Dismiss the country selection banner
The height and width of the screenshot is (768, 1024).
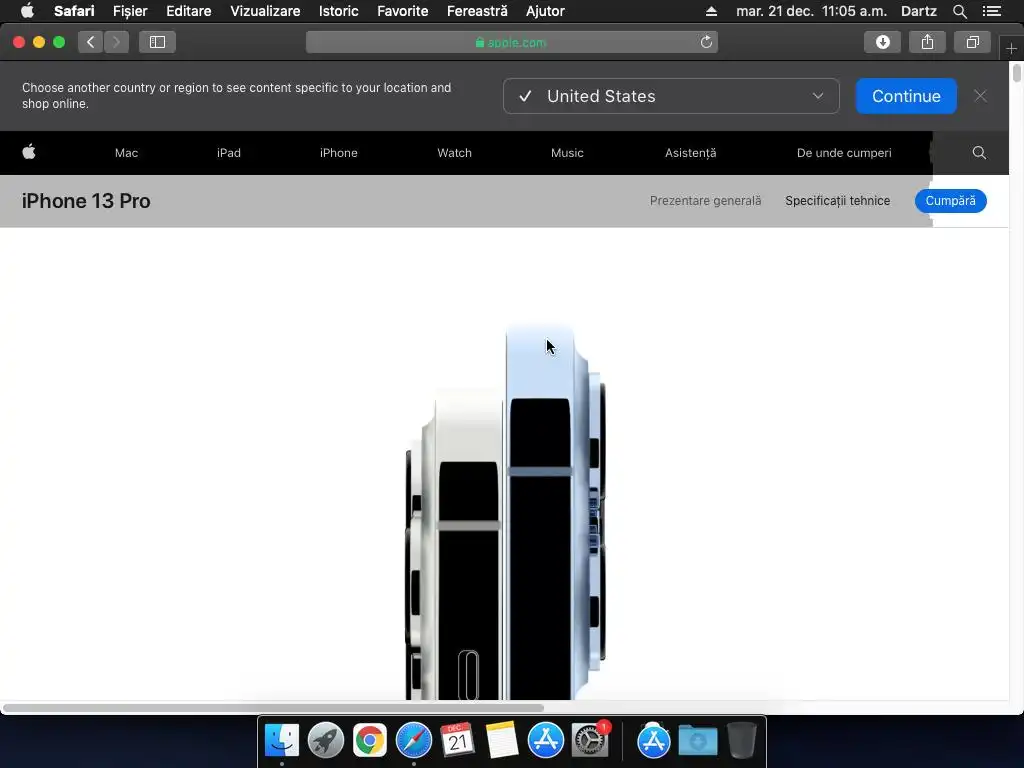(x=980, y=96)
